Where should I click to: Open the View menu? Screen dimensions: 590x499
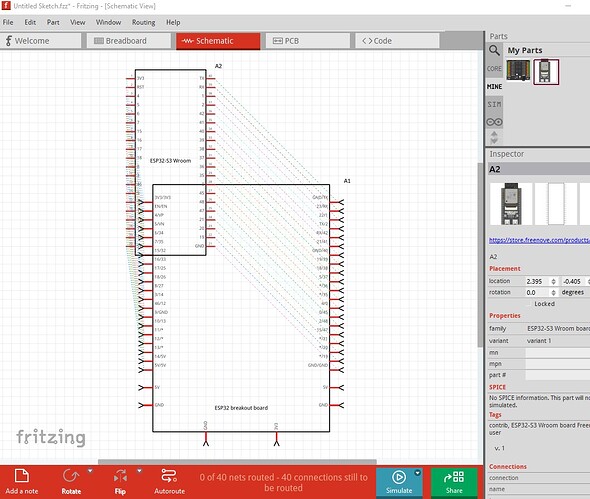pyautogui.click(x=78, y=22)
